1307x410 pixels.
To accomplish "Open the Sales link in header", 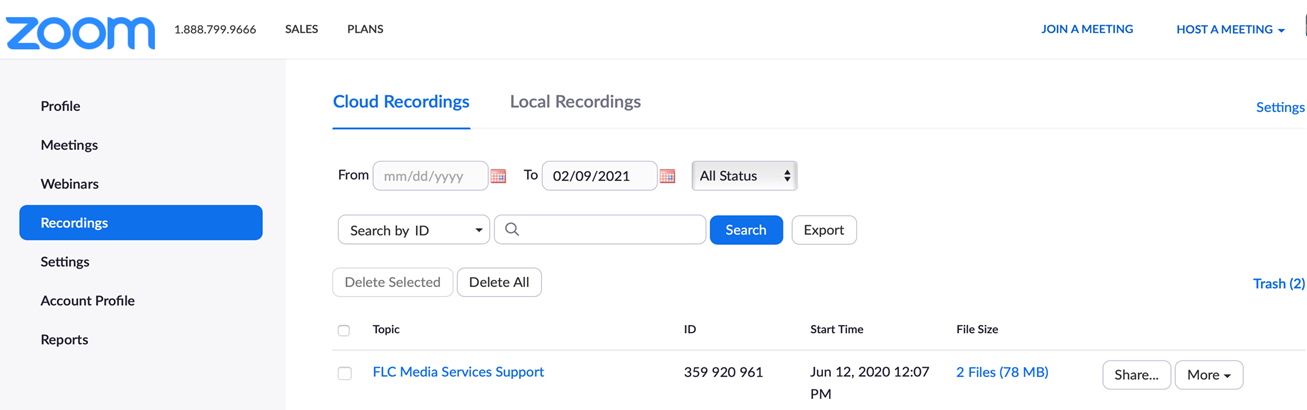I will click(301, 29).
